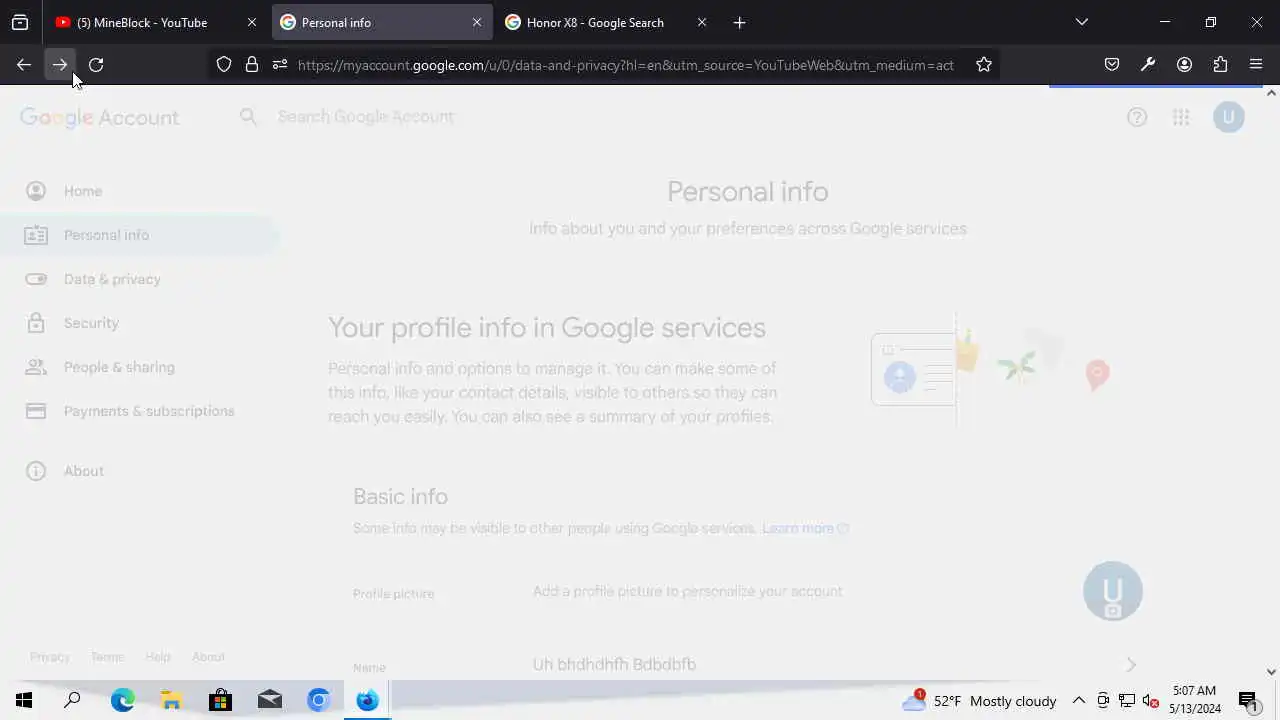
Task: Close the MineBlock YouTube tab
Action: point(252,22)
